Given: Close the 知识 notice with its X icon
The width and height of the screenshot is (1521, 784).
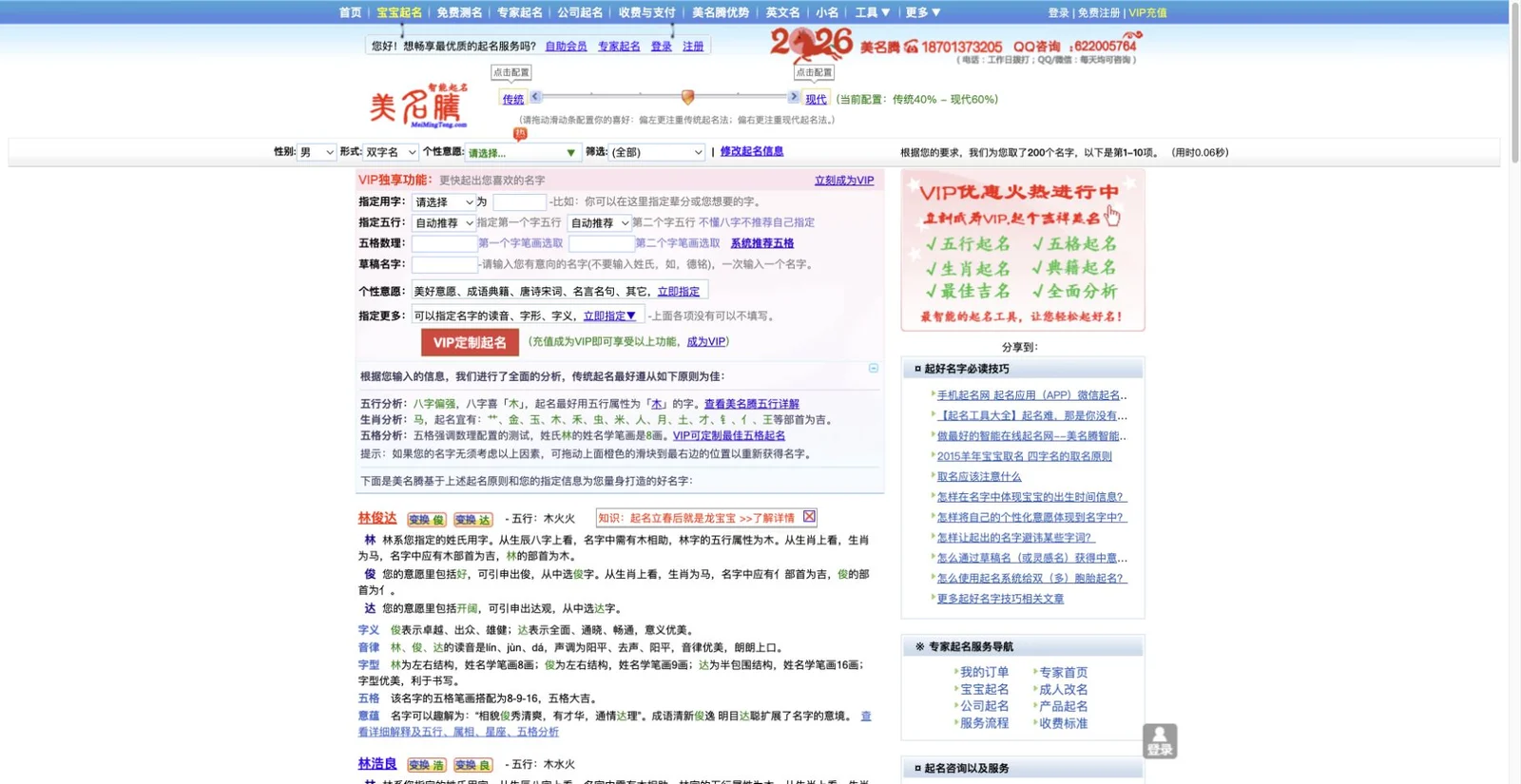Looking at the screenshot, I should click(809, 517).
